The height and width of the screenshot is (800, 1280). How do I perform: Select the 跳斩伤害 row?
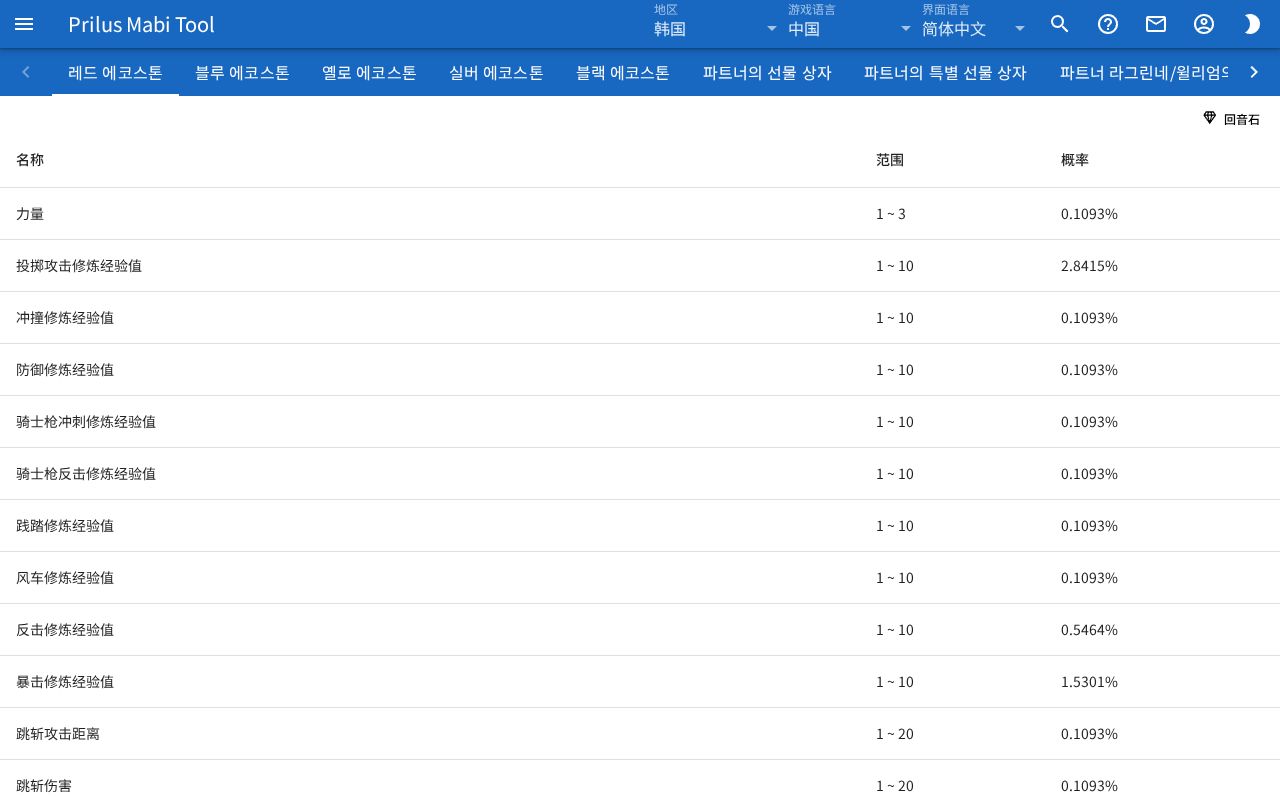pyautogui.click(x=640, y=780)
